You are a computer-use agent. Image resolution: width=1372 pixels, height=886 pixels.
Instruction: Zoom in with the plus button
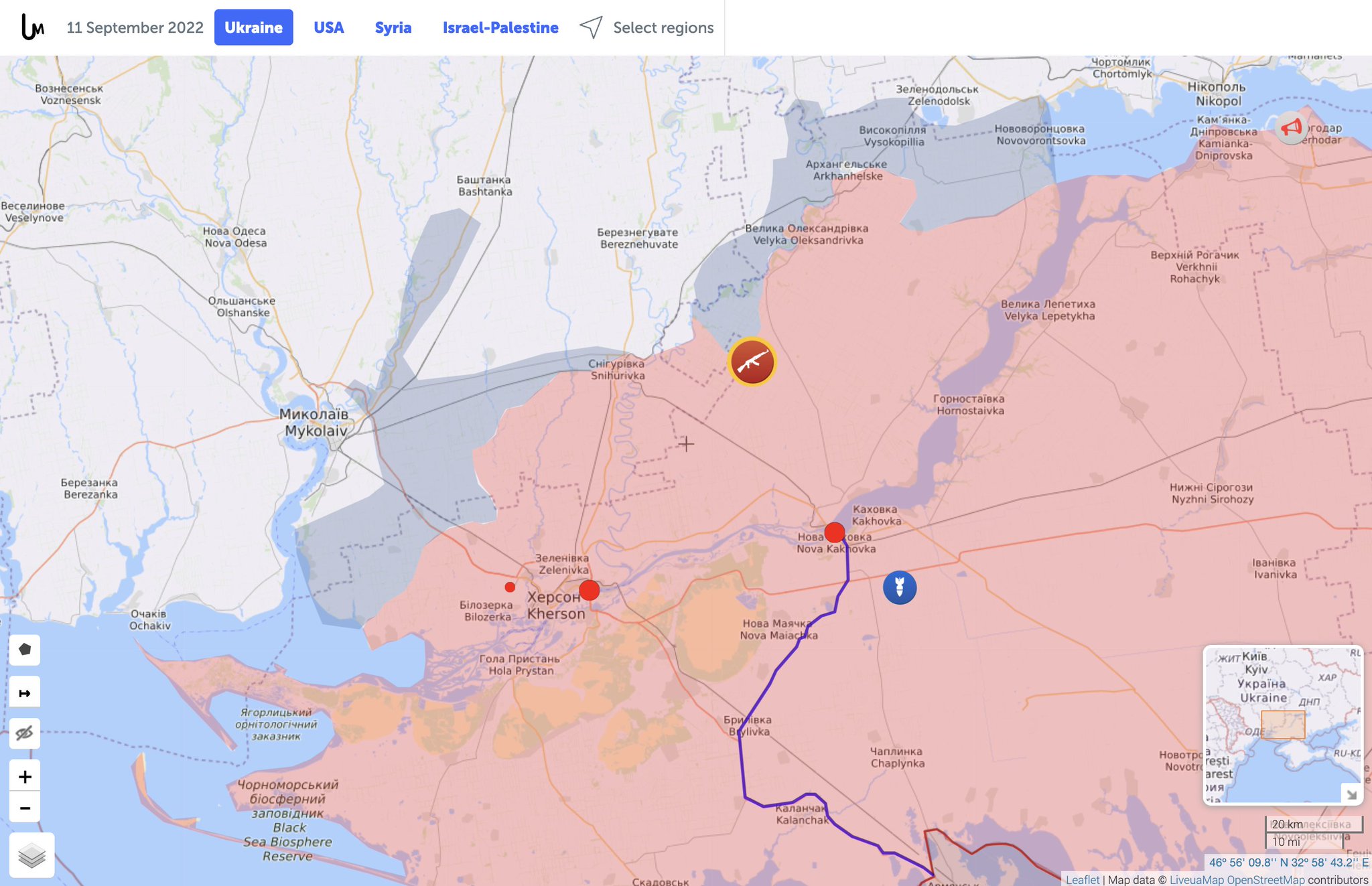click(25, 776)
